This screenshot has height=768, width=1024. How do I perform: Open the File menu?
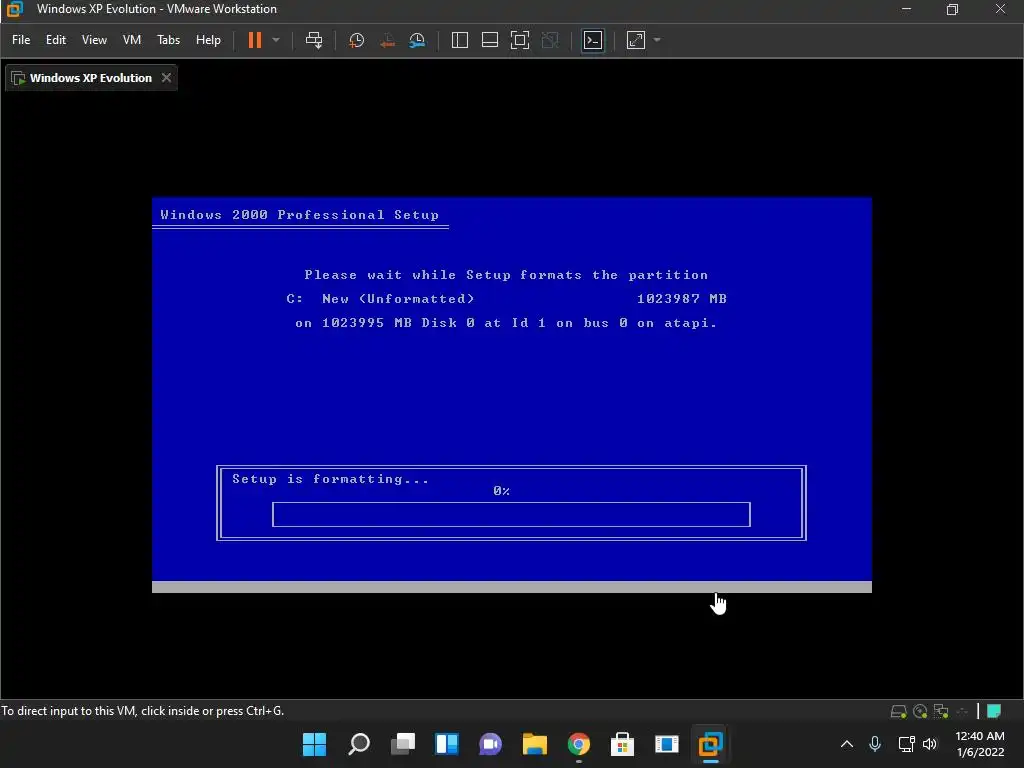pos(21,40)
